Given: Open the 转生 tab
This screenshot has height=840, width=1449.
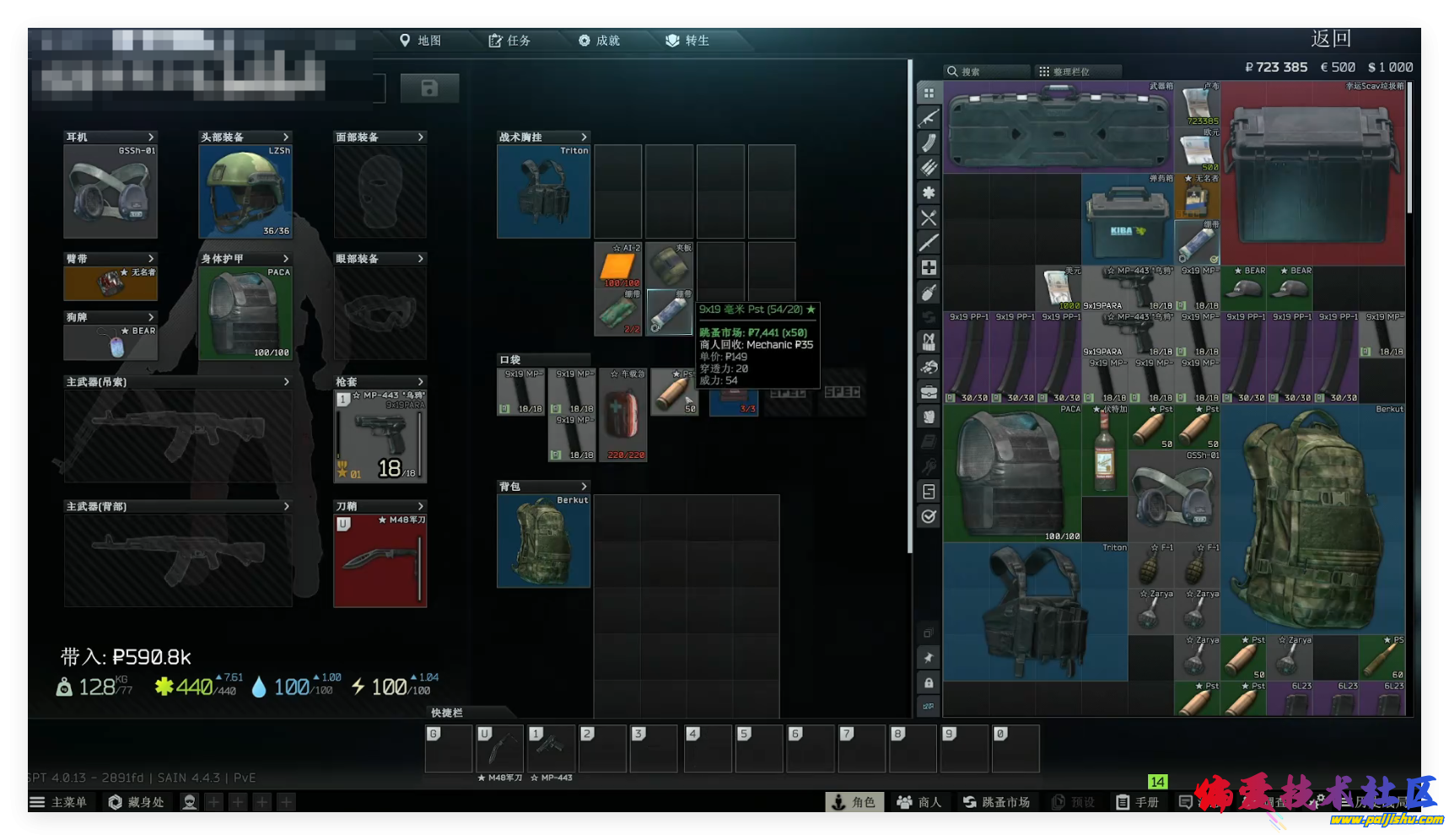Looking at the screenshot, I should click(687, 40).
